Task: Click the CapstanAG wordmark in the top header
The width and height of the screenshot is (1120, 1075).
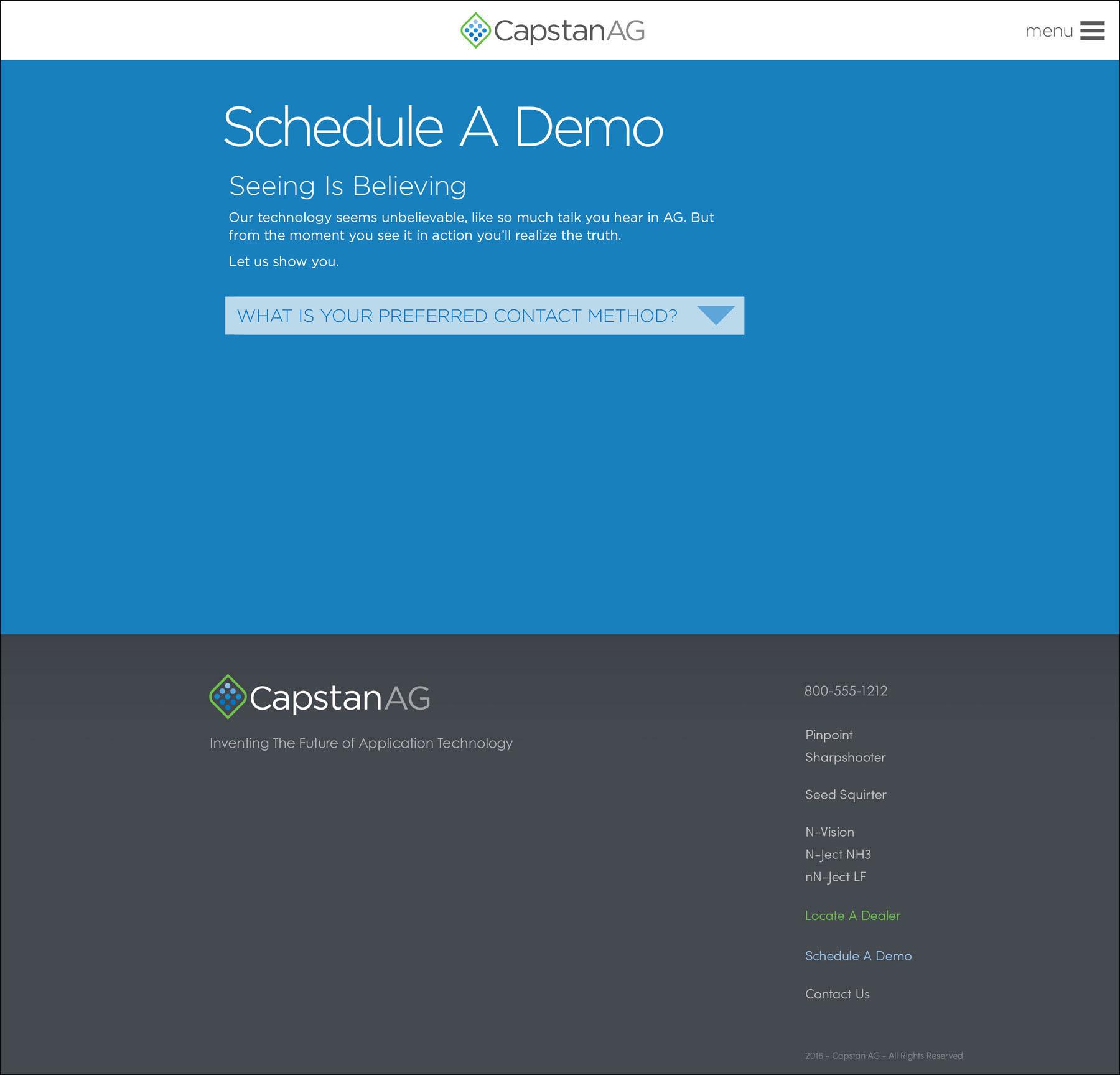Action: (569, 31)
